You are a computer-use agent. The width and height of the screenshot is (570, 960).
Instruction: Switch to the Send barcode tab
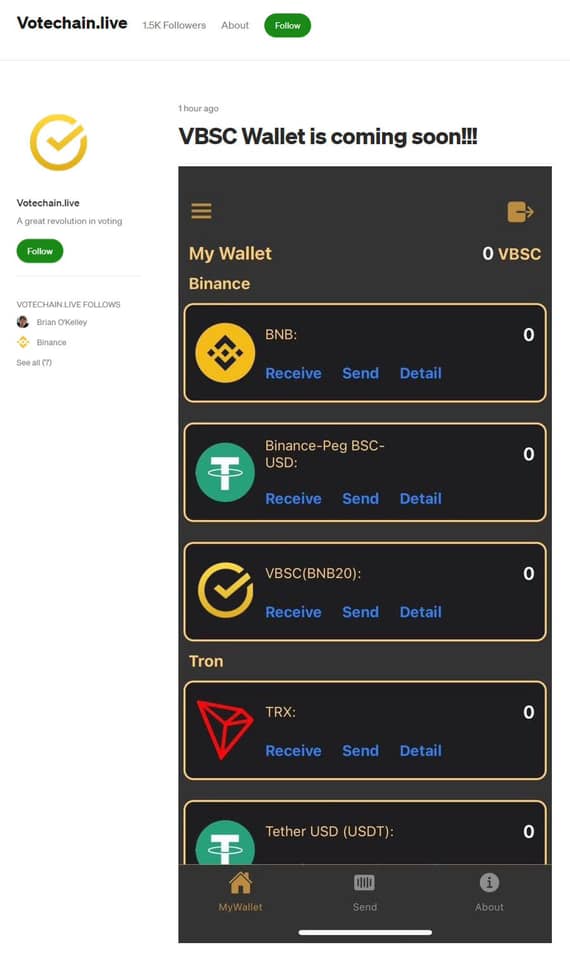[364, 892]
